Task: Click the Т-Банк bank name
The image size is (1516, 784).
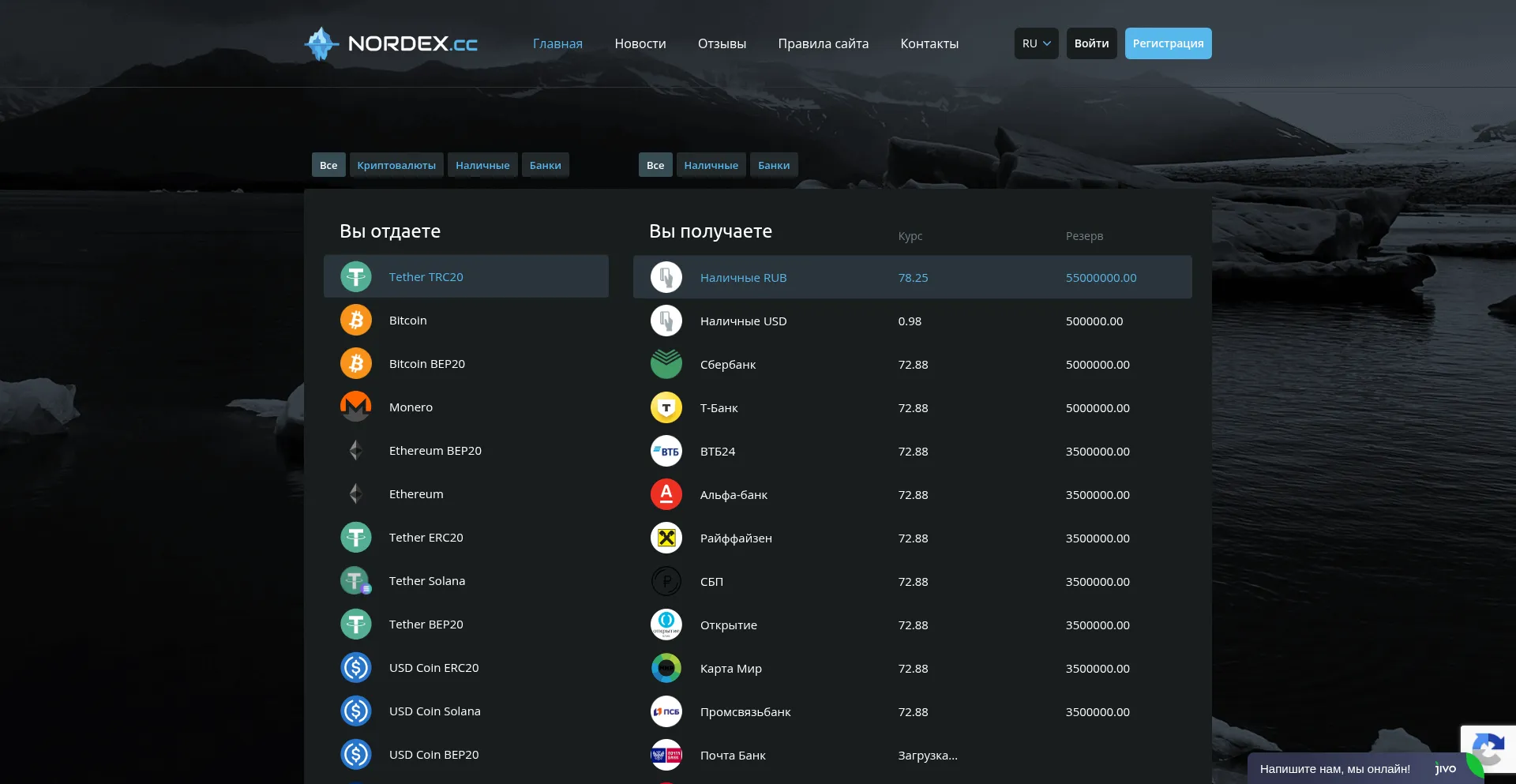Action: (x=719, y=408)
